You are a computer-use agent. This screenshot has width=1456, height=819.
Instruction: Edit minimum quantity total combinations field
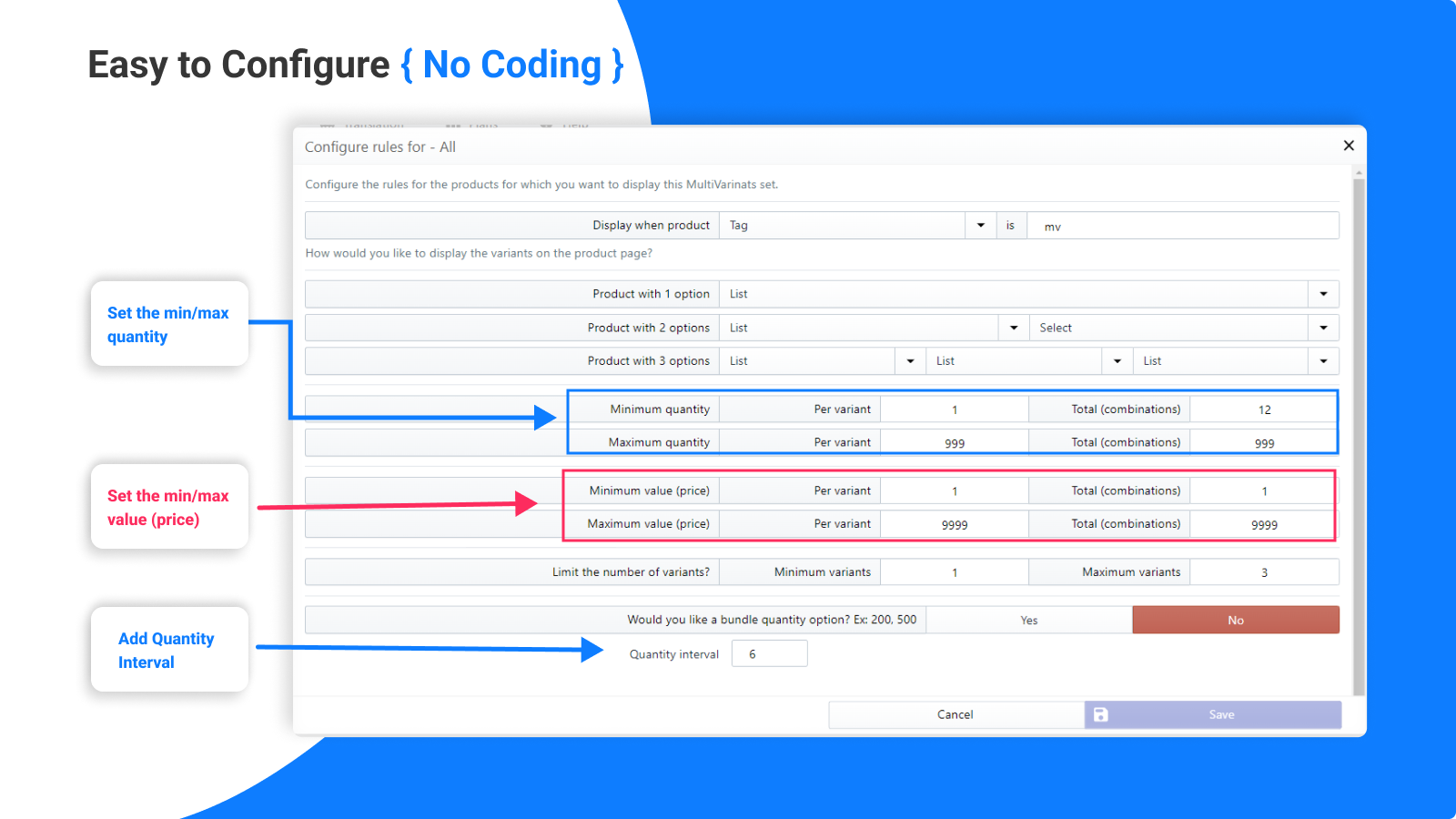(x=1264, y=409)
